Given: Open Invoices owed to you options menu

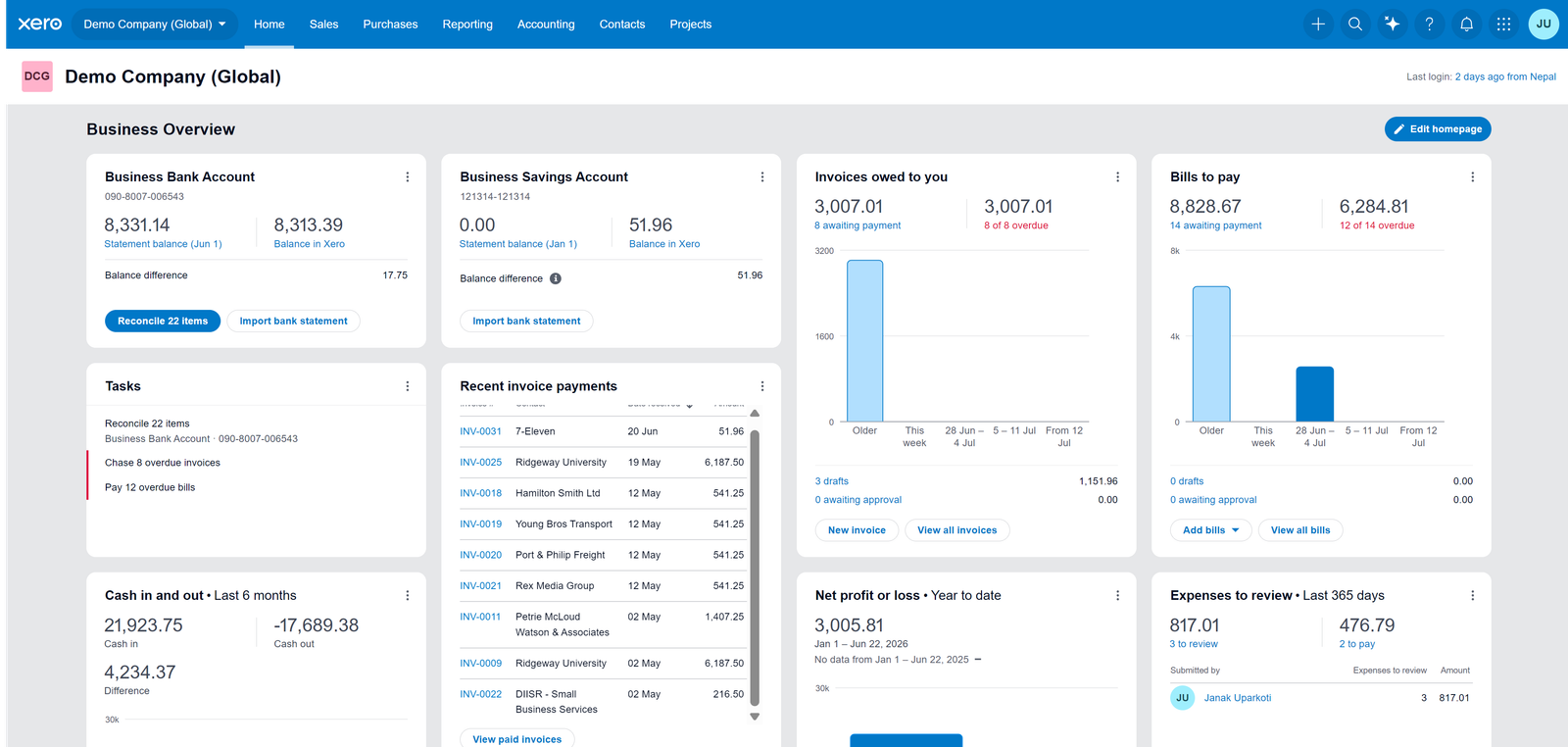Looking at the screenshot, I should pyautogui.click(x=1117, y=177).
